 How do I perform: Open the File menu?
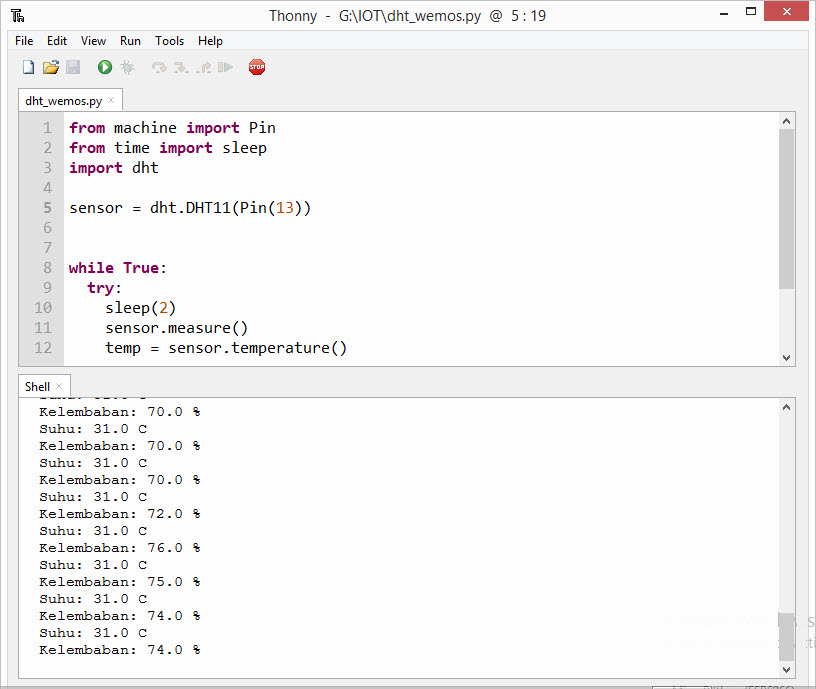coord(23,41)
